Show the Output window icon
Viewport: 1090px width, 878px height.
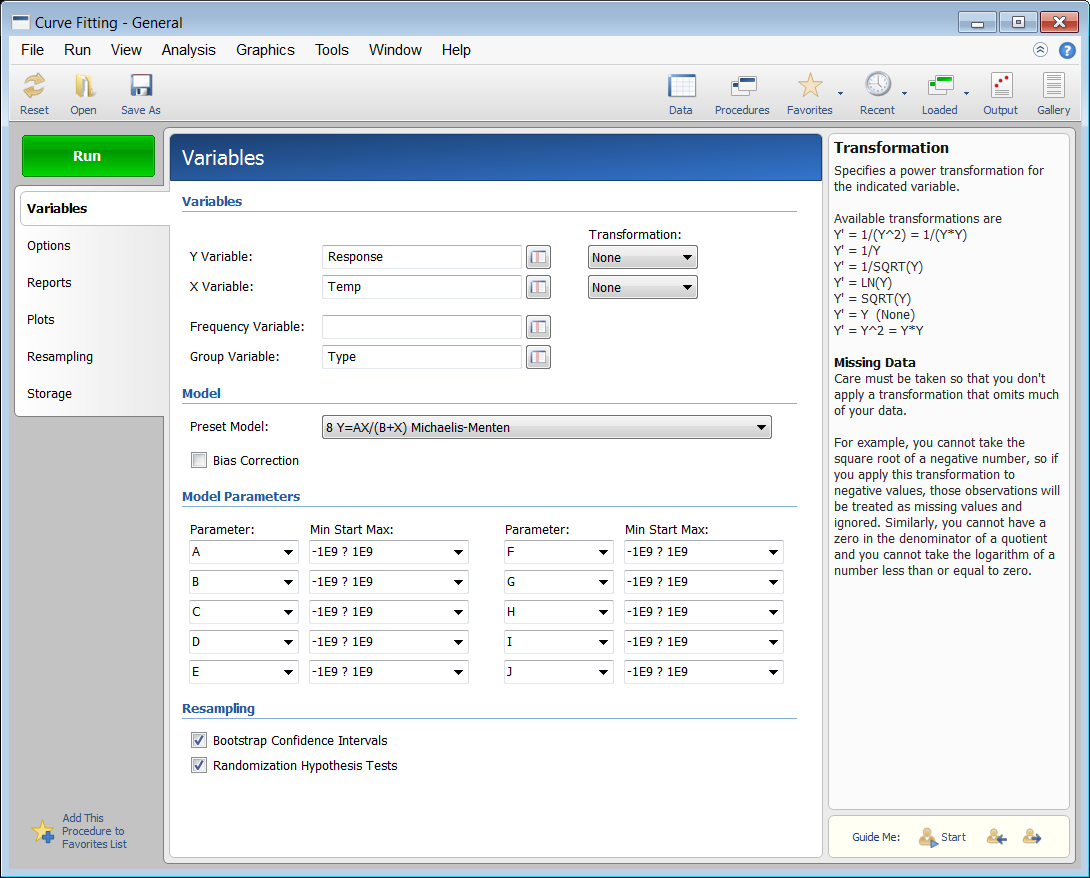point(1001,86)
